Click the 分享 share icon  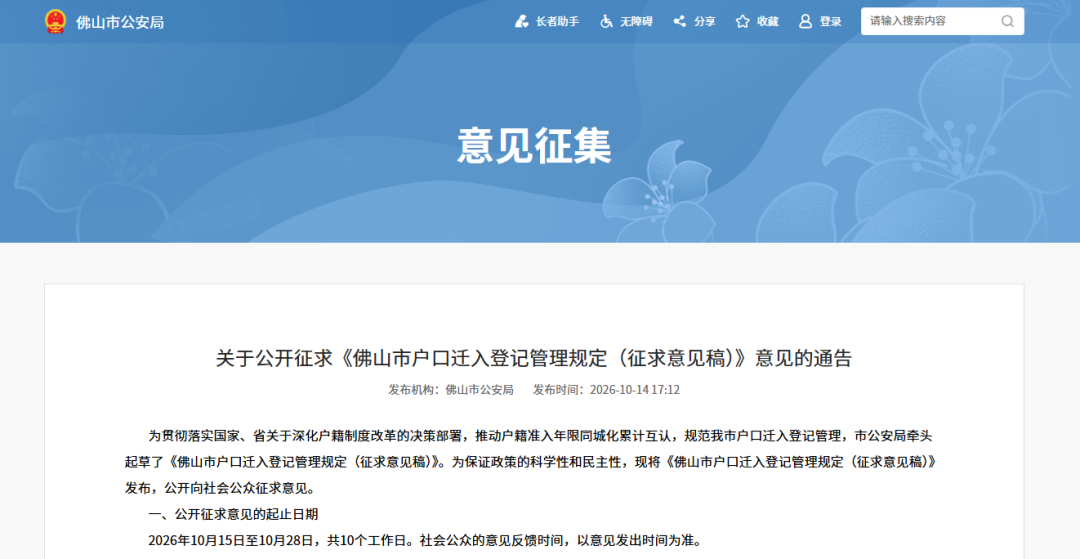(680, 21)
